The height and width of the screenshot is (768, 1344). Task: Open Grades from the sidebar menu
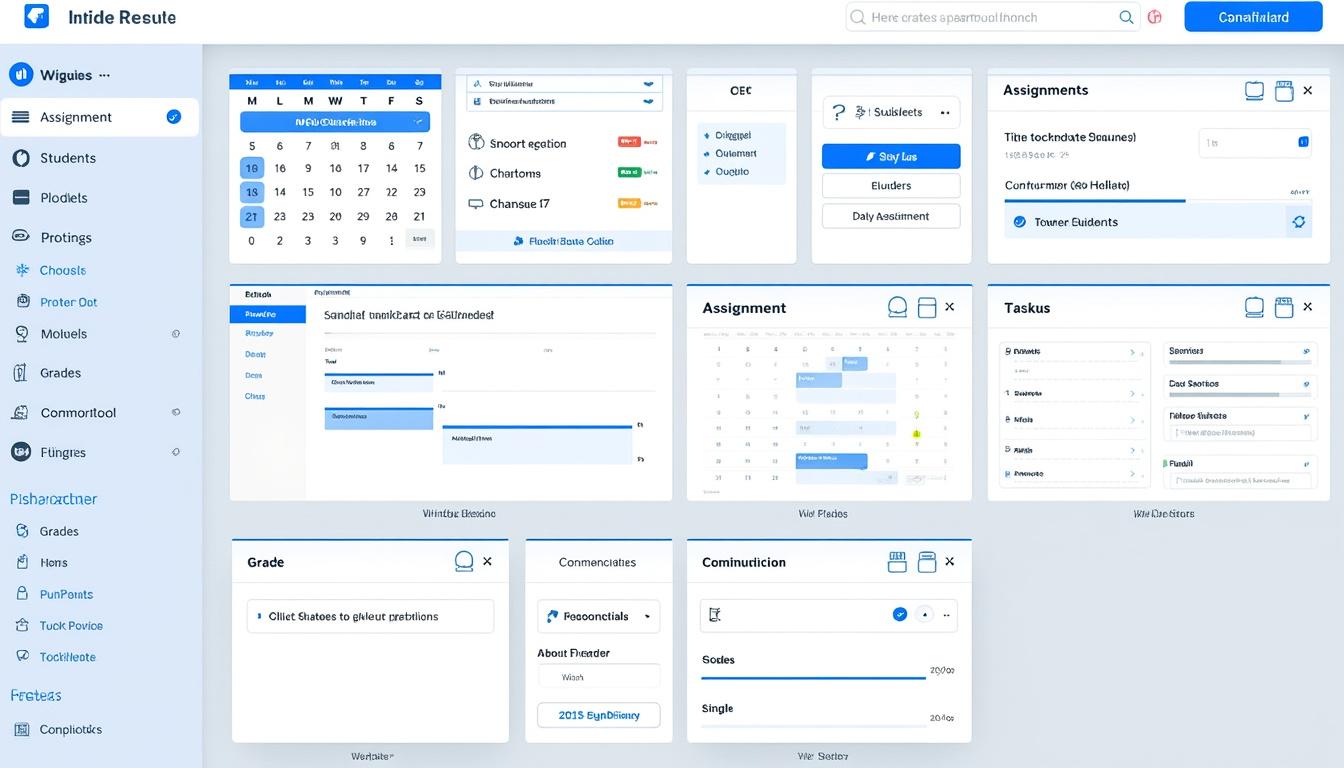click(x=55, y=372)
